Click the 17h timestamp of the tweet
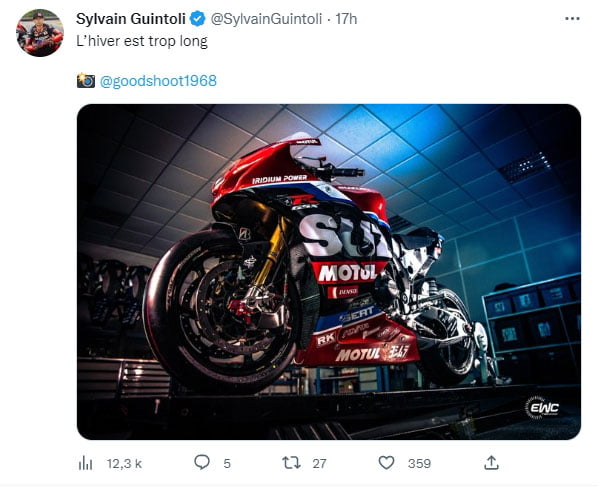 pyautogui.click(x=346, y=19)
